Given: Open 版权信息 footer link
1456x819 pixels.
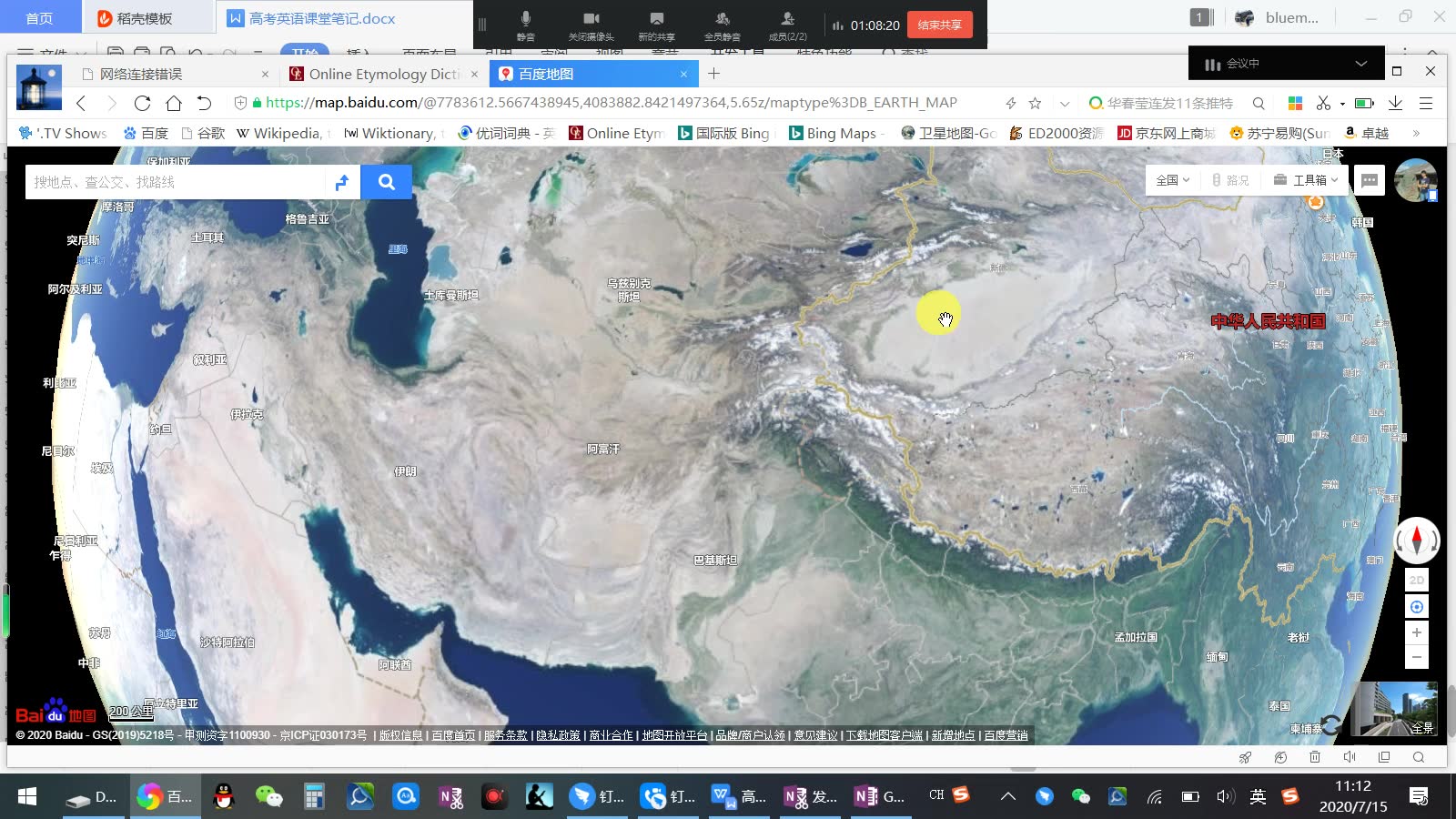Looking at the screenshot, I should coord(400,735).
